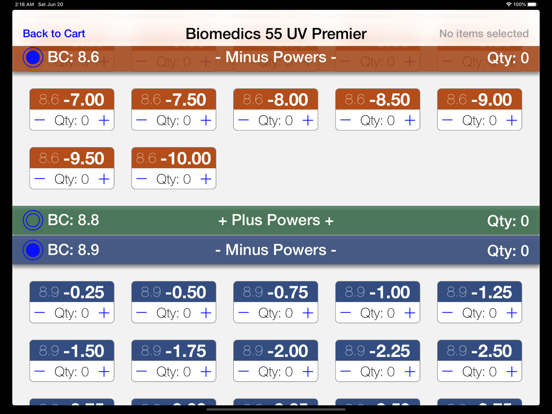The width and height of the screenshot is (552, 414).
Task: Select the 8.6 -10.00 power label
Action: (174, 158)
